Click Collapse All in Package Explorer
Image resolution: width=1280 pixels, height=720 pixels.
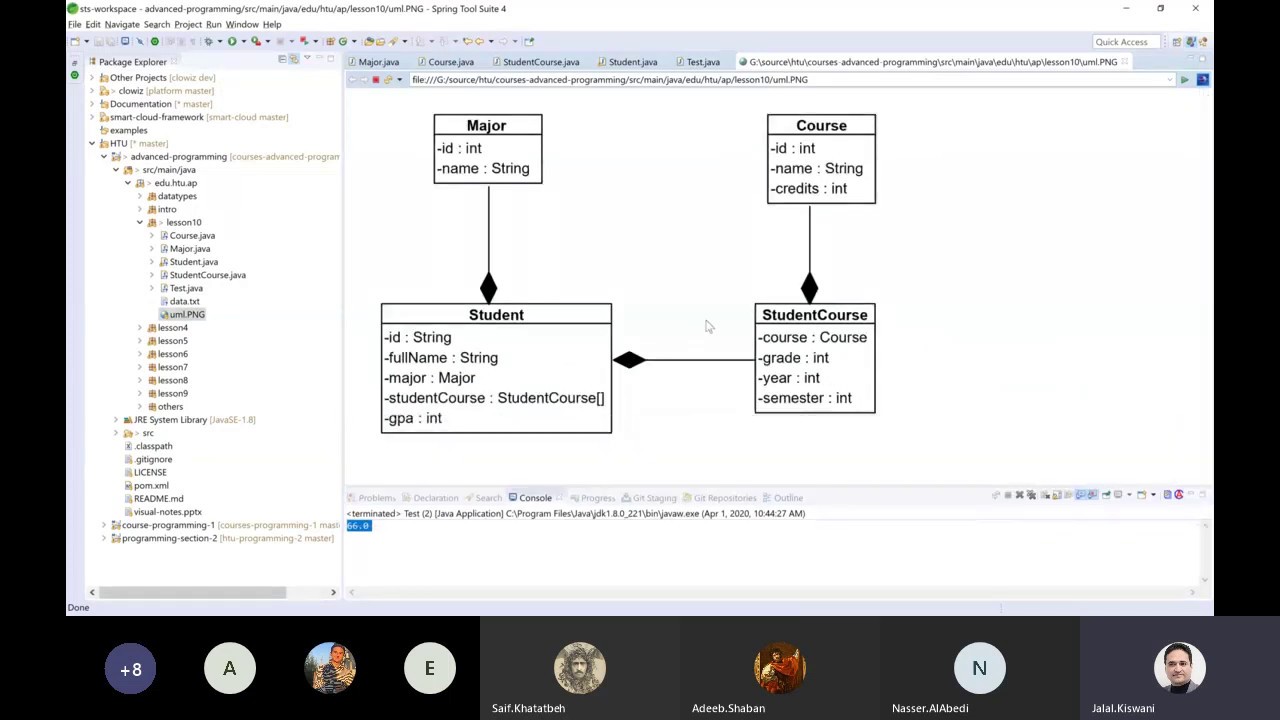click(282, 61)
